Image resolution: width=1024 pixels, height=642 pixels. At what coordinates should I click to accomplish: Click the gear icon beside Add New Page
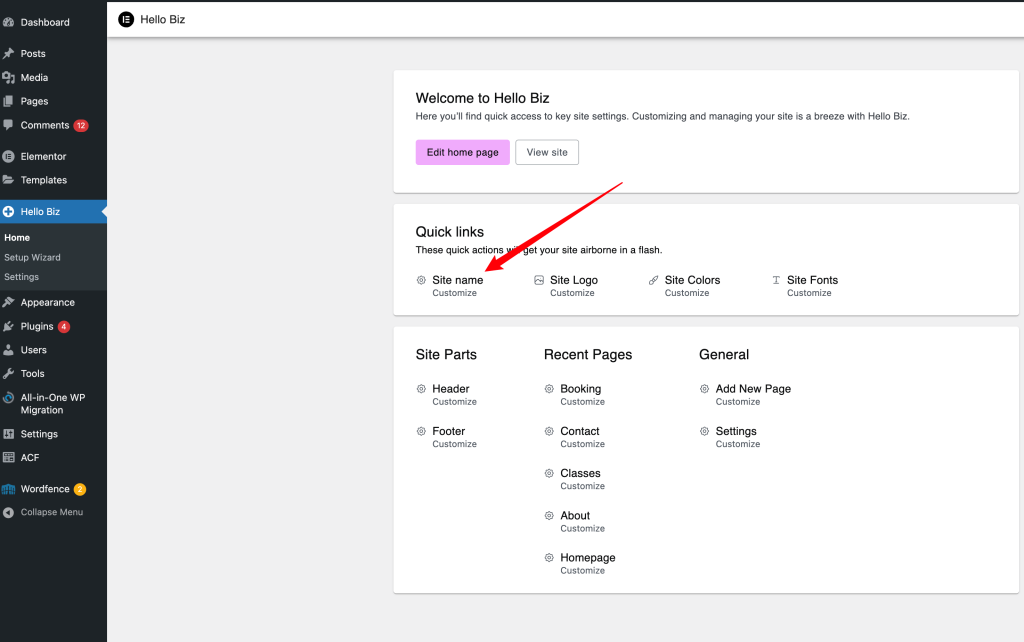705,389
